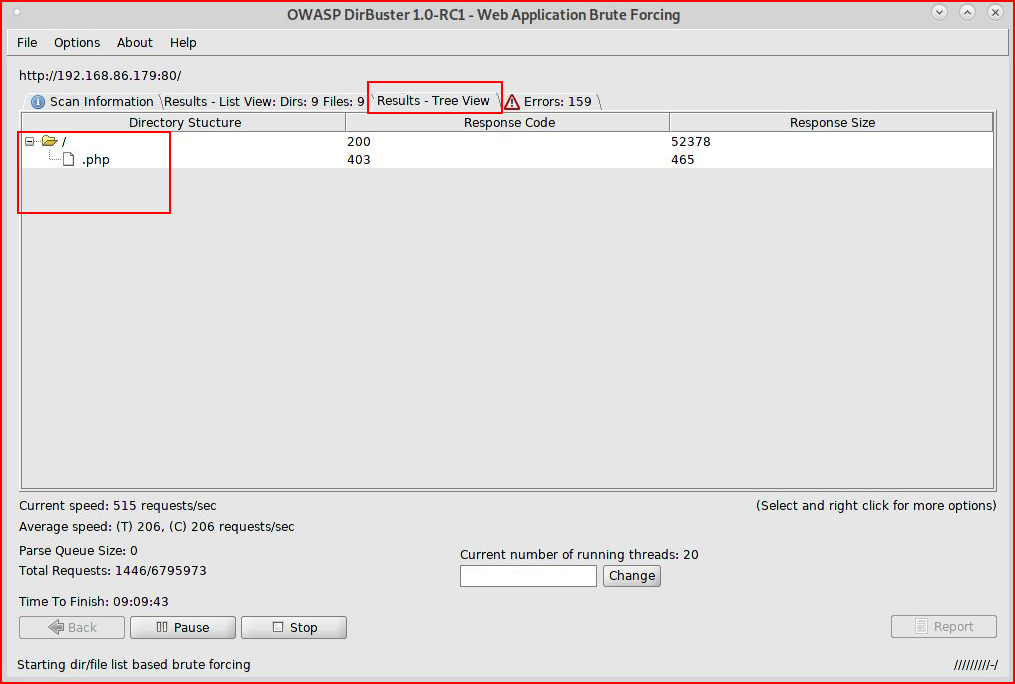Collapse the root / folder node
Screen dimensions: 1015x684
coord(29,141)
